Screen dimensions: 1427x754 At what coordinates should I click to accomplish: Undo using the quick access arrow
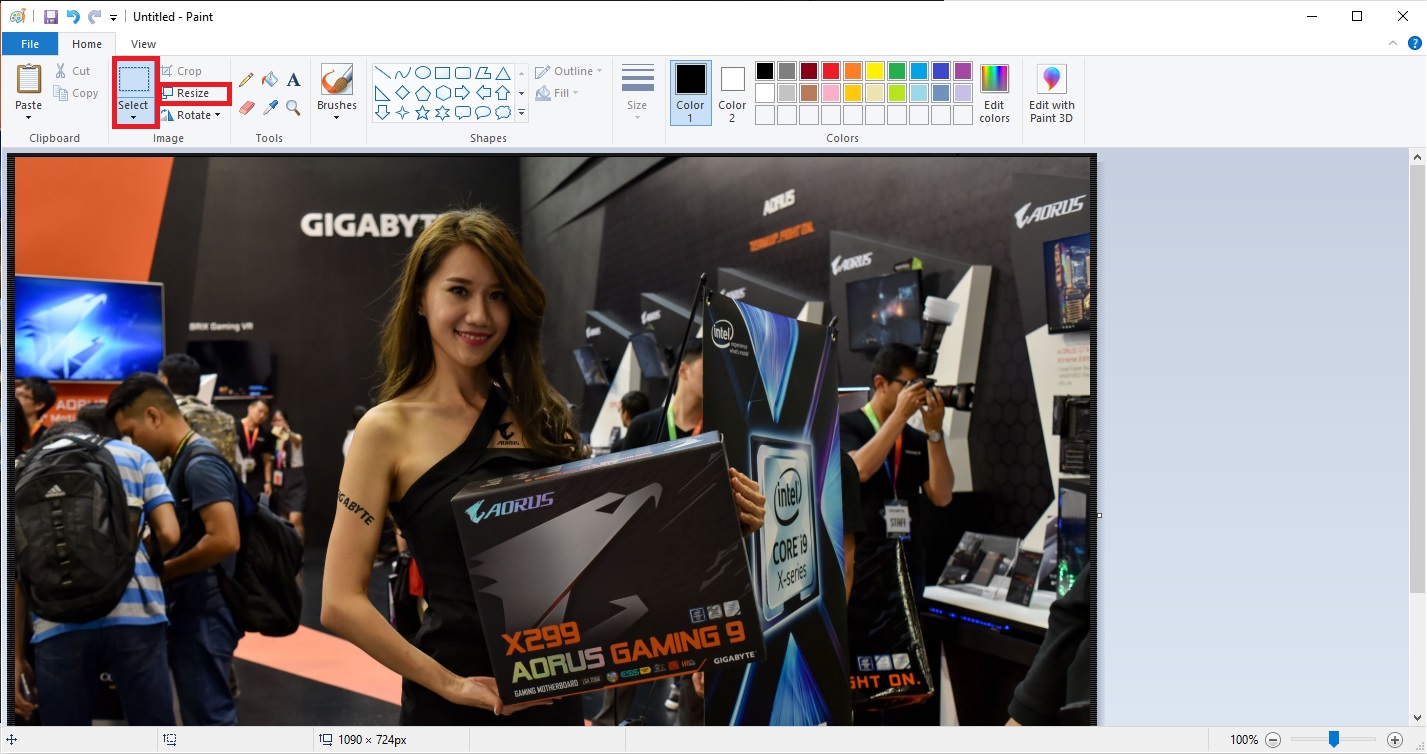click(73, 17)
